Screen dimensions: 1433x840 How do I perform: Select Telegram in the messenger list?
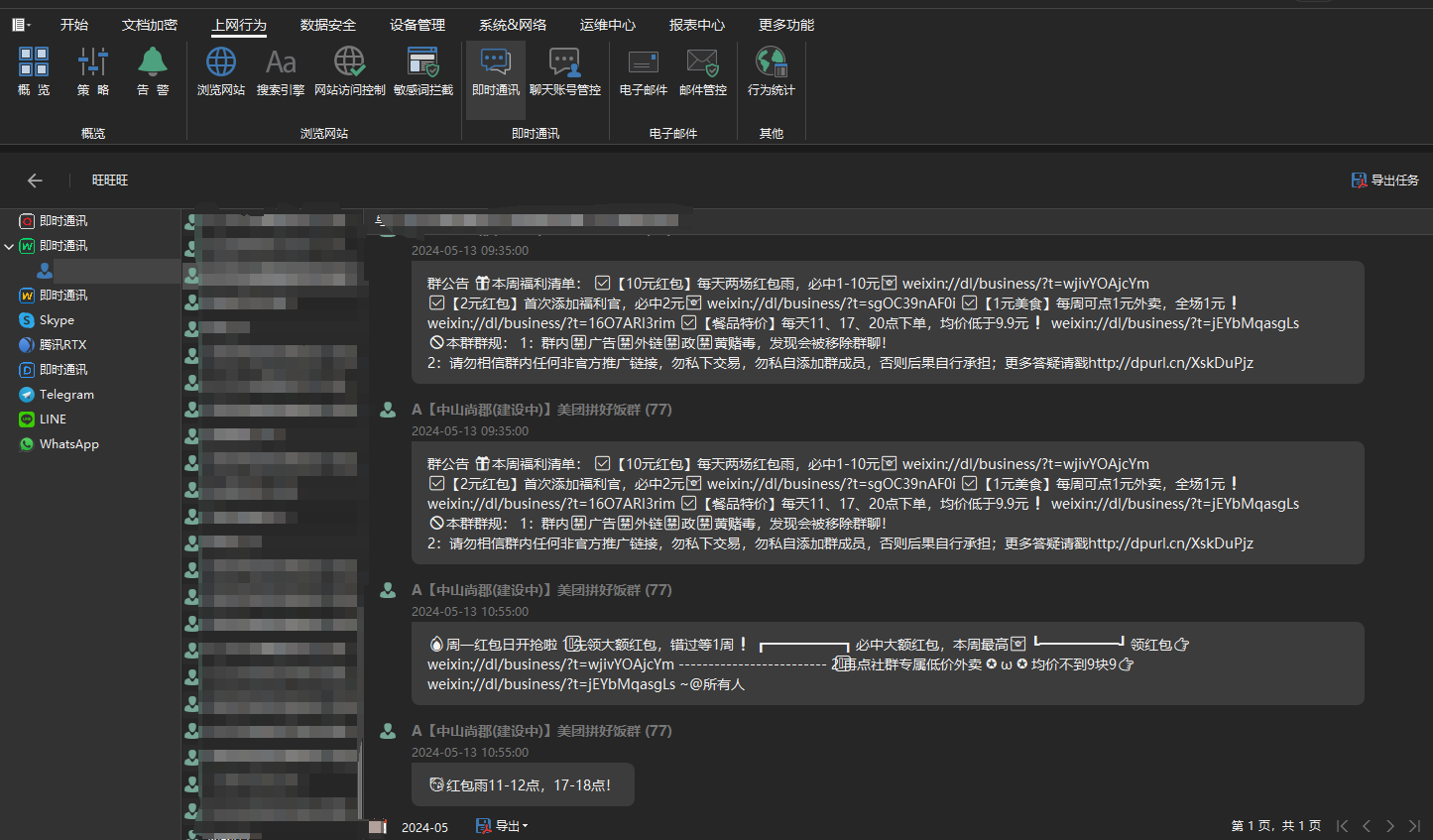tap(66, 395)
